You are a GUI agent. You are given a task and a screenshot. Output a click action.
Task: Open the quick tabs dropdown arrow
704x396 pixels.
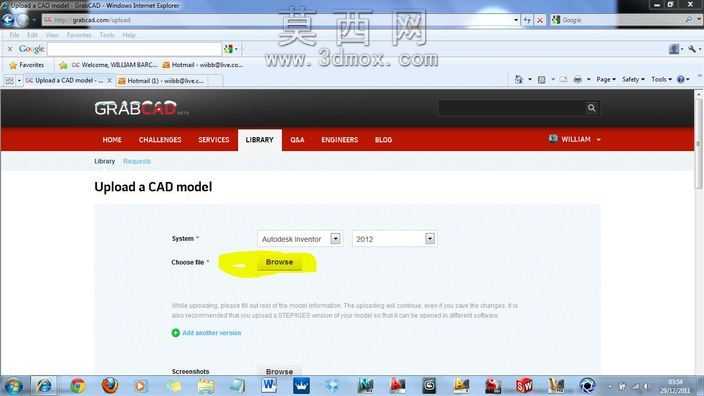(19, 81)
